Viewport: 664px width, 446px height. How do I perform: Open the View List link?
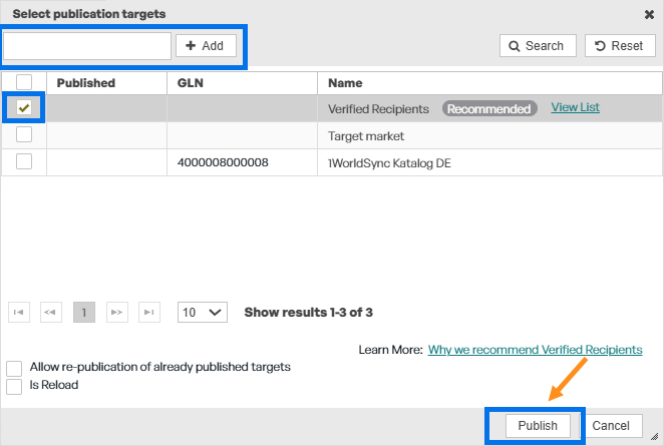click(575, 107)
